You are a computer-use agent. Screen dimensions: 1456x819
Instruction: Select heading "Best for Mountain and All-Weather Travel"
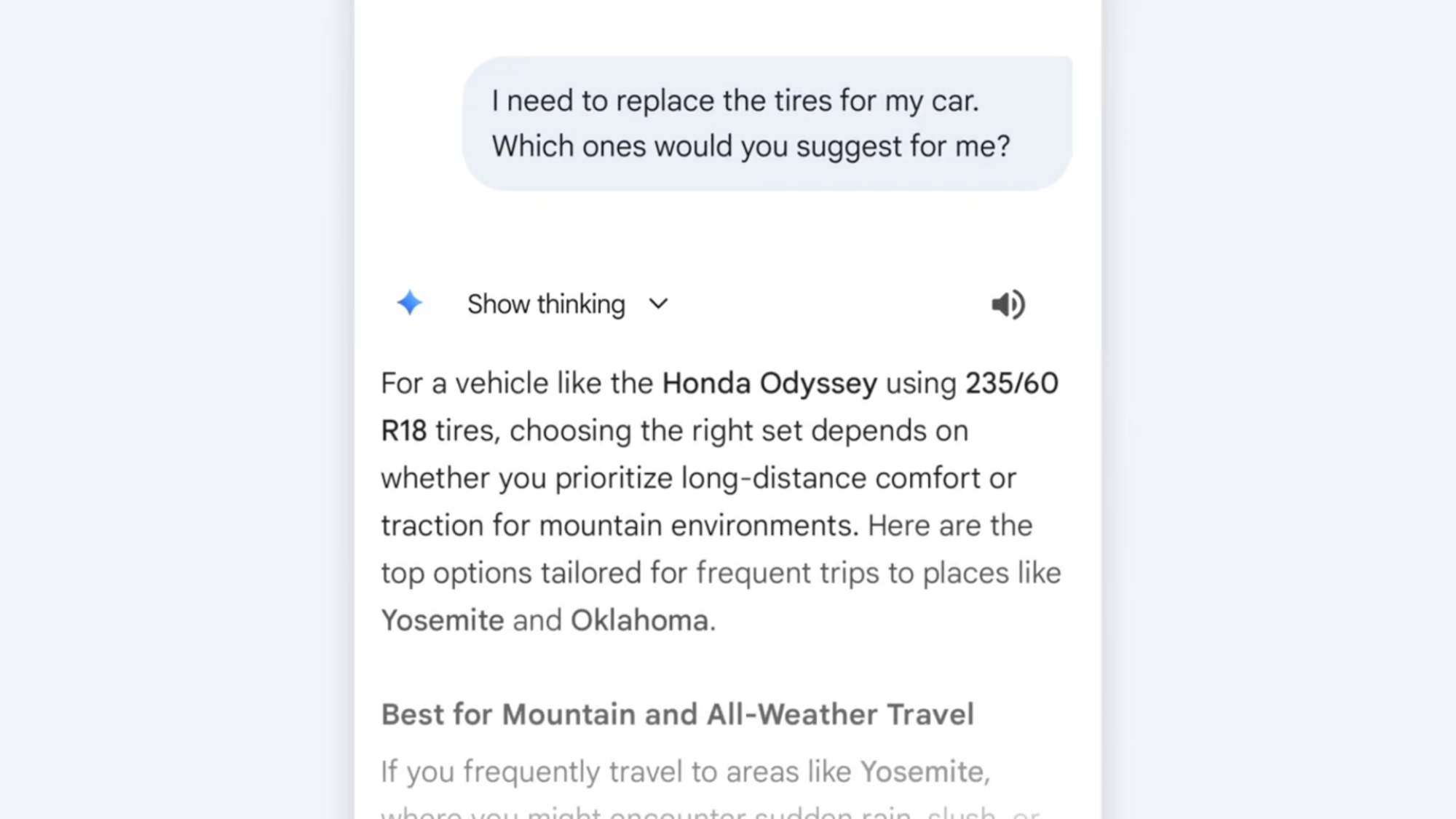[x=677, y=715]
